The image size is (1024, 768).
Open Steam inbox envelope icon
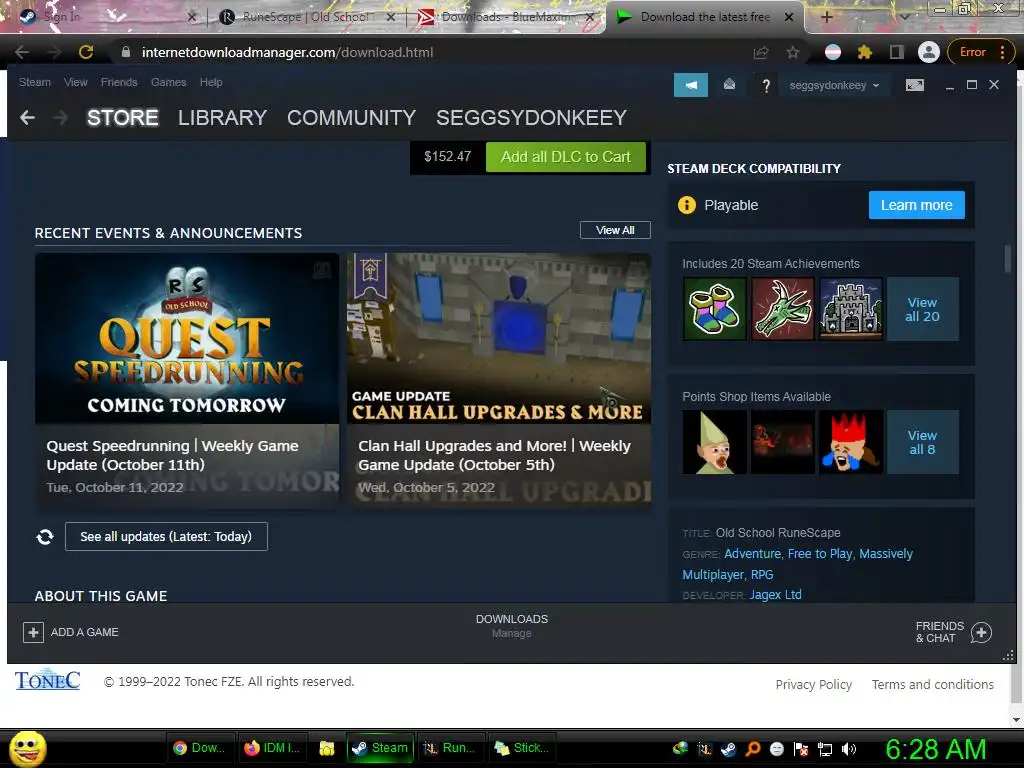tap(729, 84)
